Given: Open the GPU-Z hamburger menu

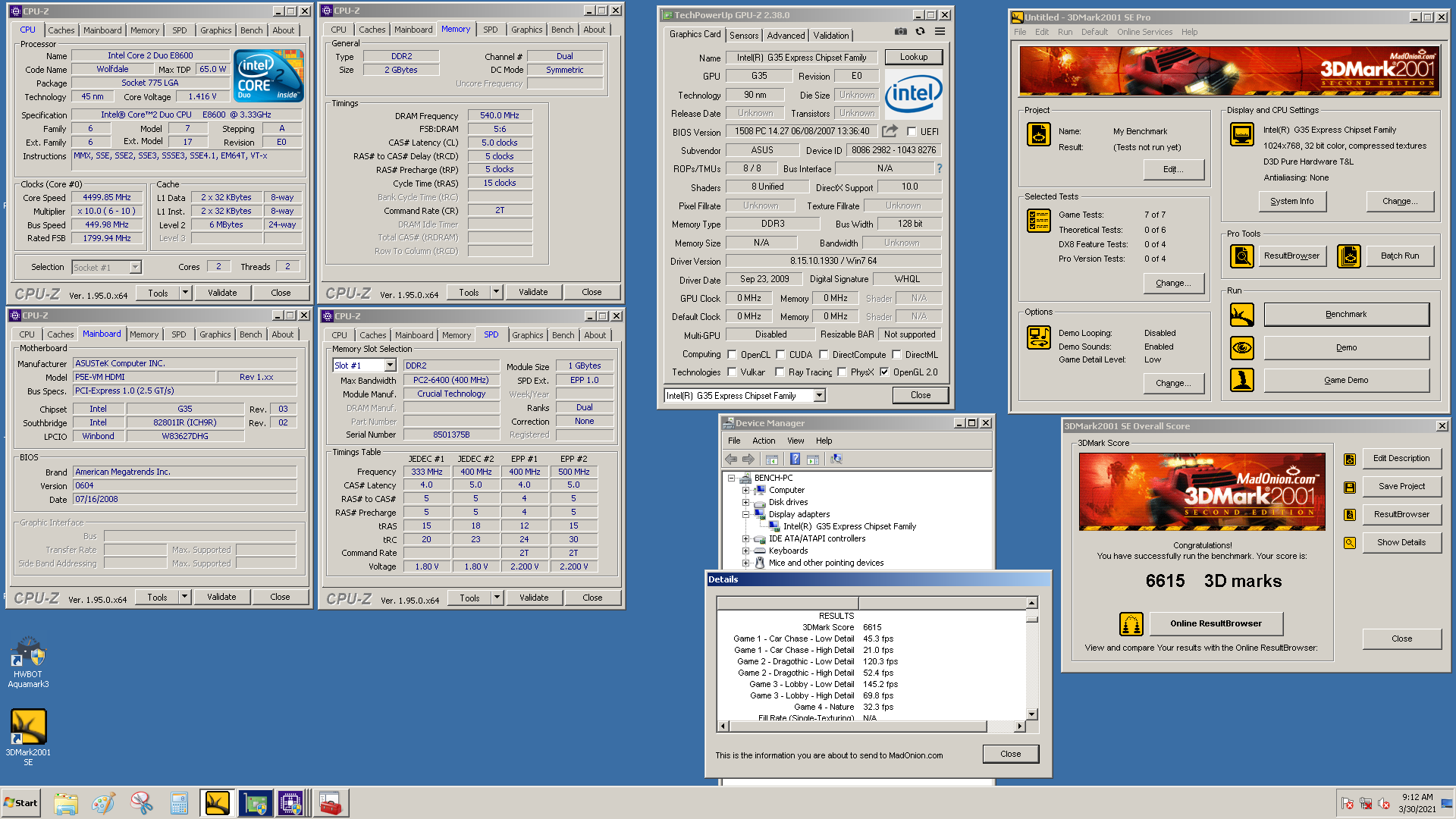Looking at the screenshot, I should tap(940, 32).
